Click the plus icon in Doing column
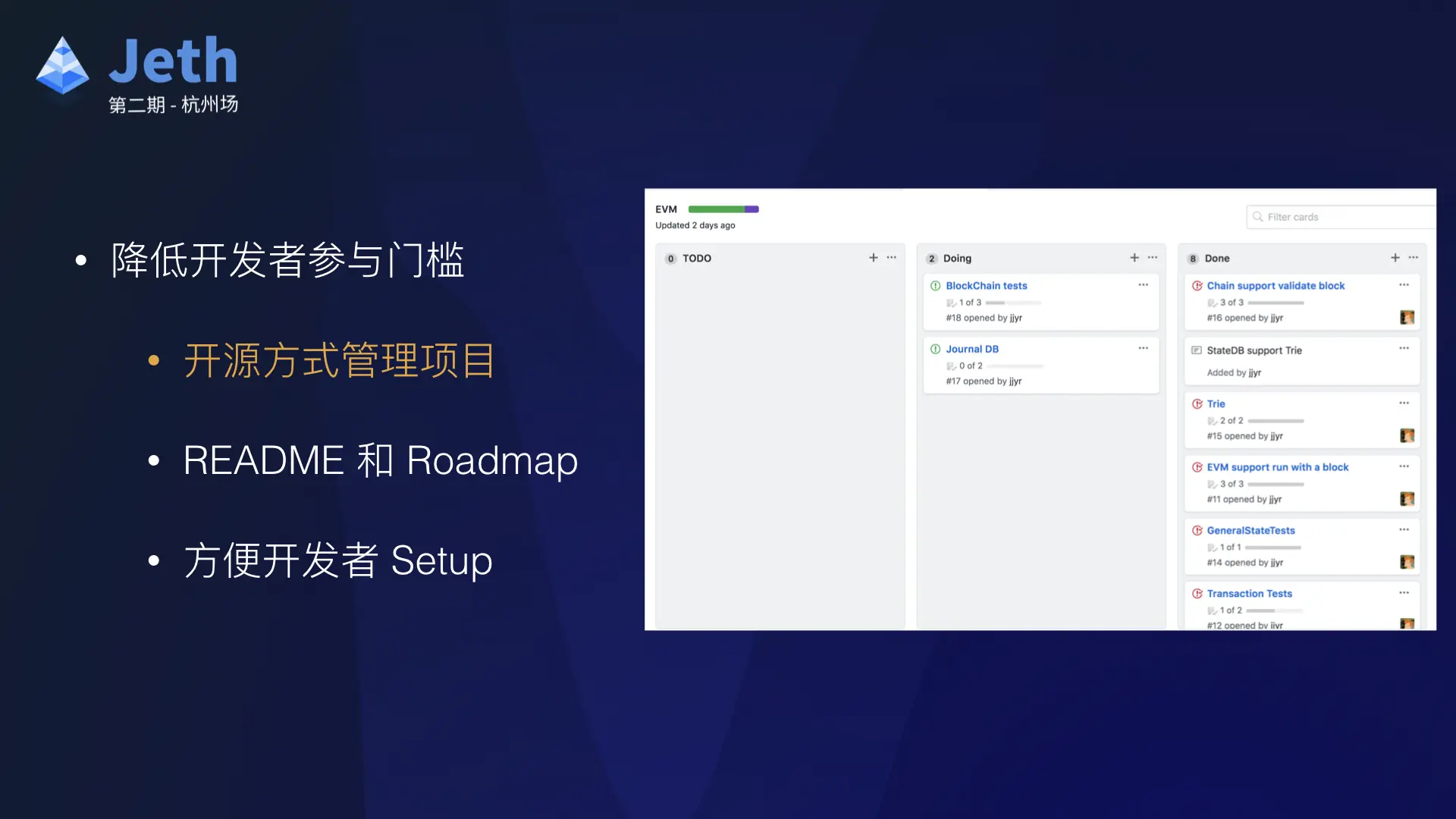Image resolution: width=1456 pixels, height=819 pixels. [x=1134, y=258]
